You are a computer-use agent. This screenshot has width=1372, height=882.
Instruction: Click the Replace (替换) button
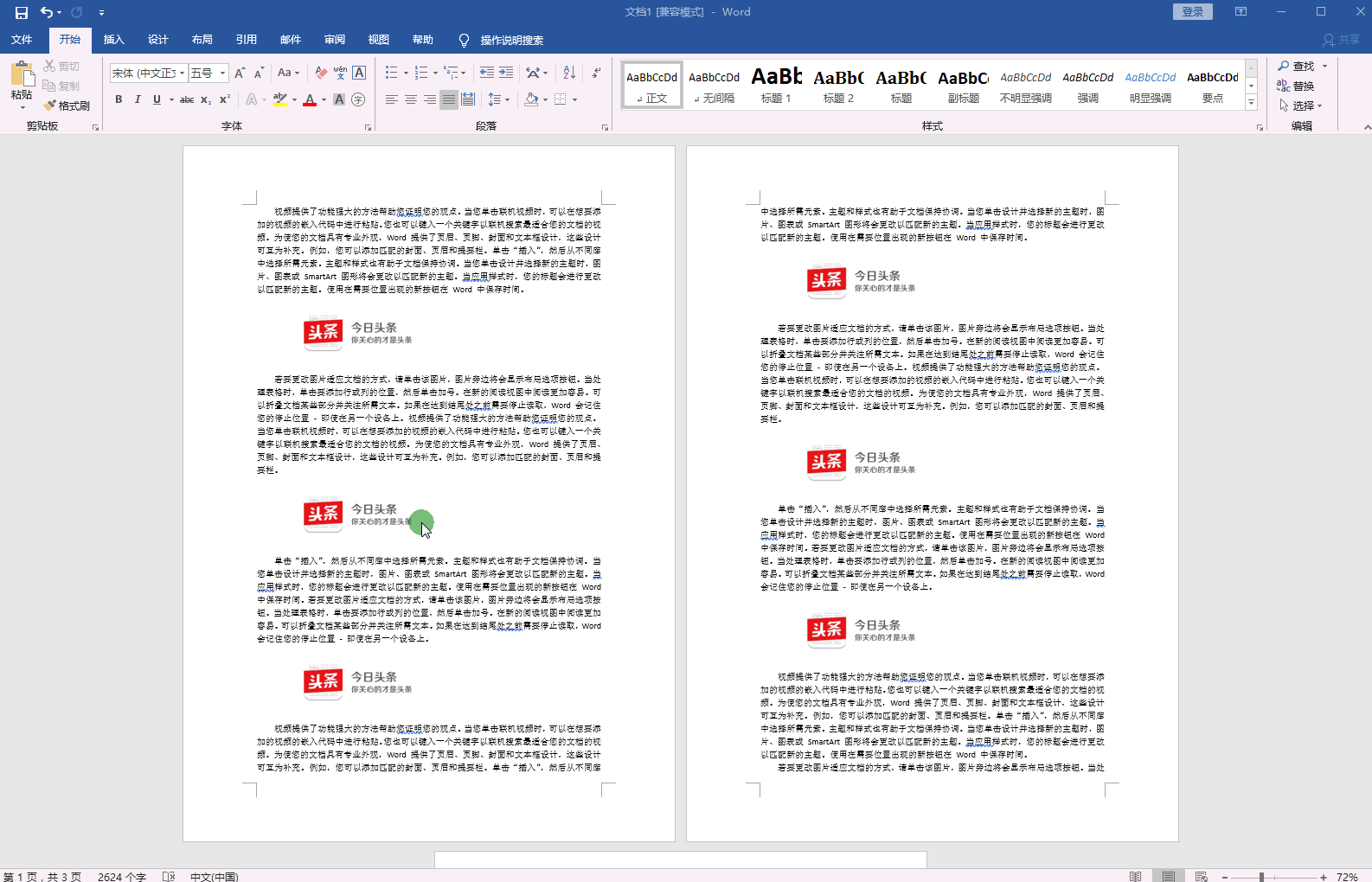[x=1296, y=86]
